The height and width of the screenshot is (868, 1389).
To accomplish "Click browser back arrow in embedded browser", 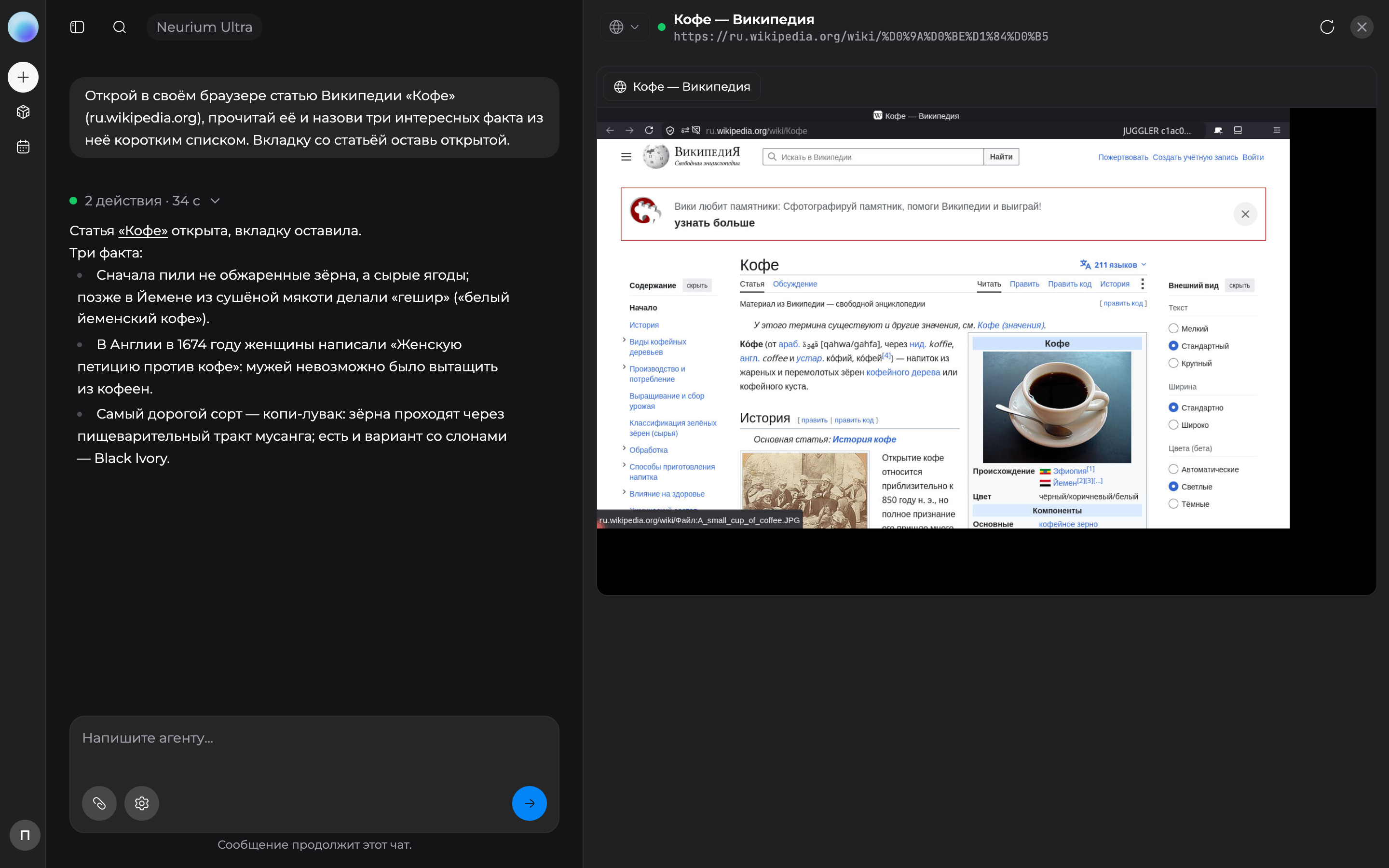I will pyautogui.click(x=610, y=131).
